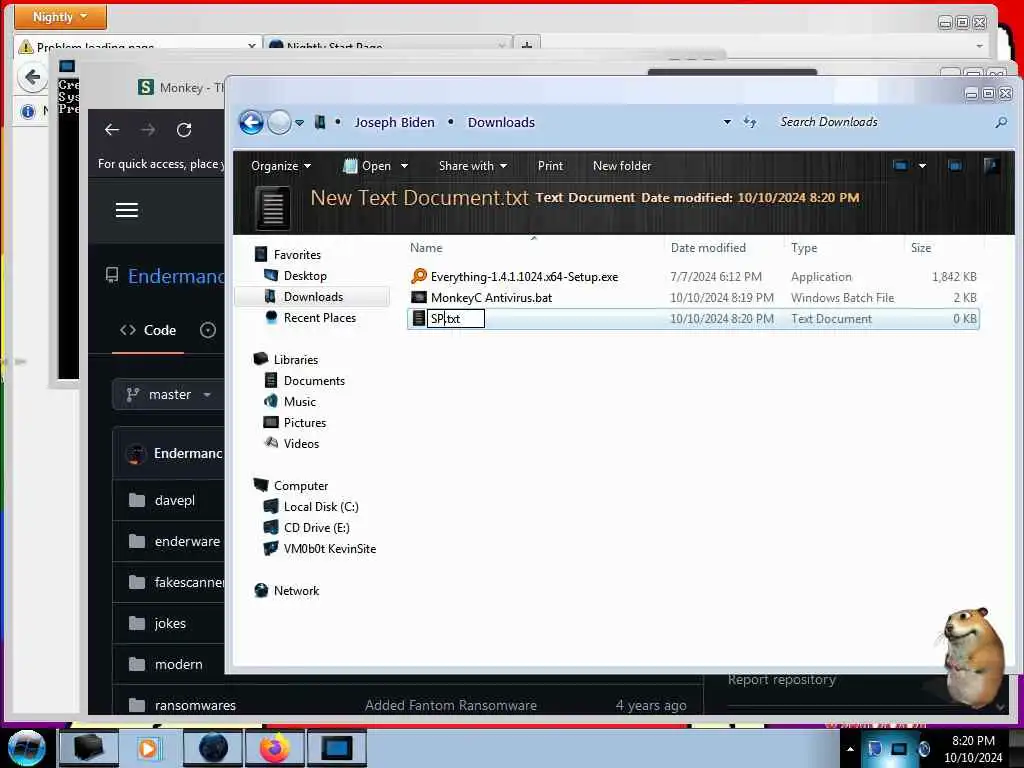Viewport: 1024px width, 768px height.
Task: Click the search magnifier icon
Action: pyautogui.click(x=1000, y=122)
